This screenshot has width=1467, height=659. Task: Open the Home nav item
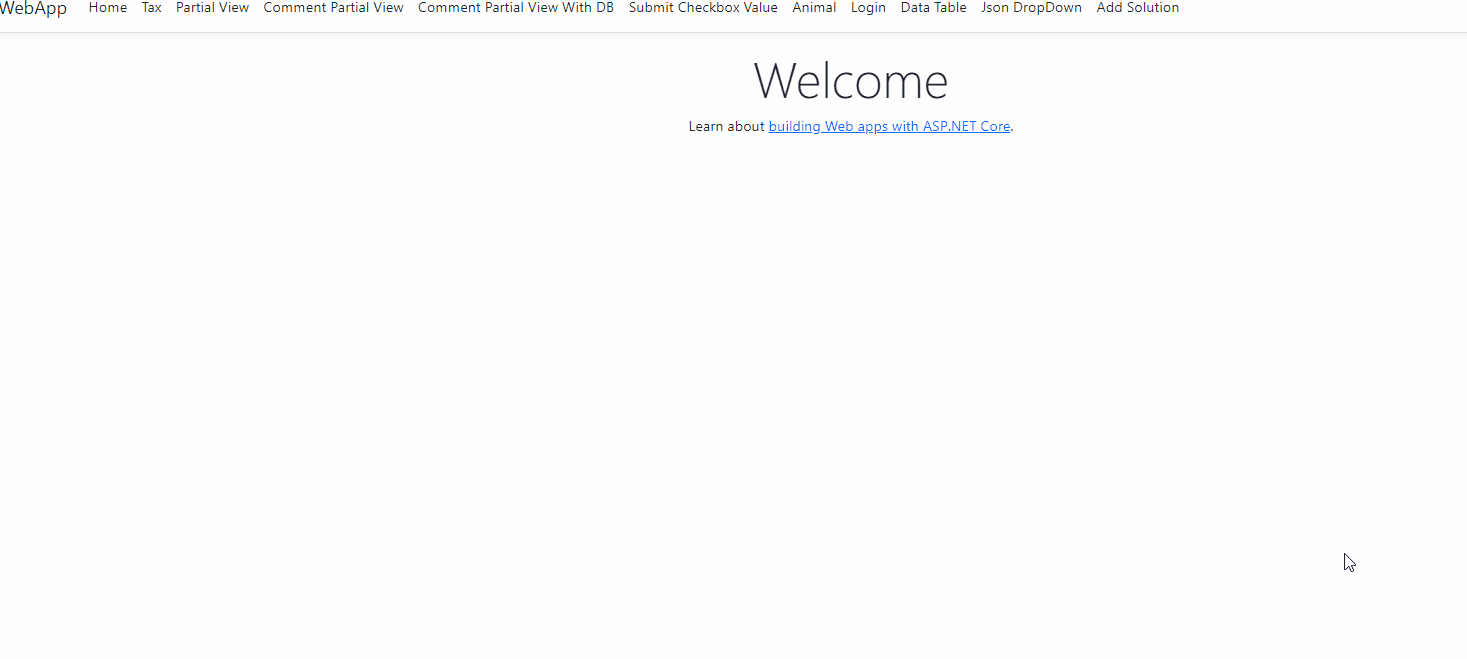point(108,8)
